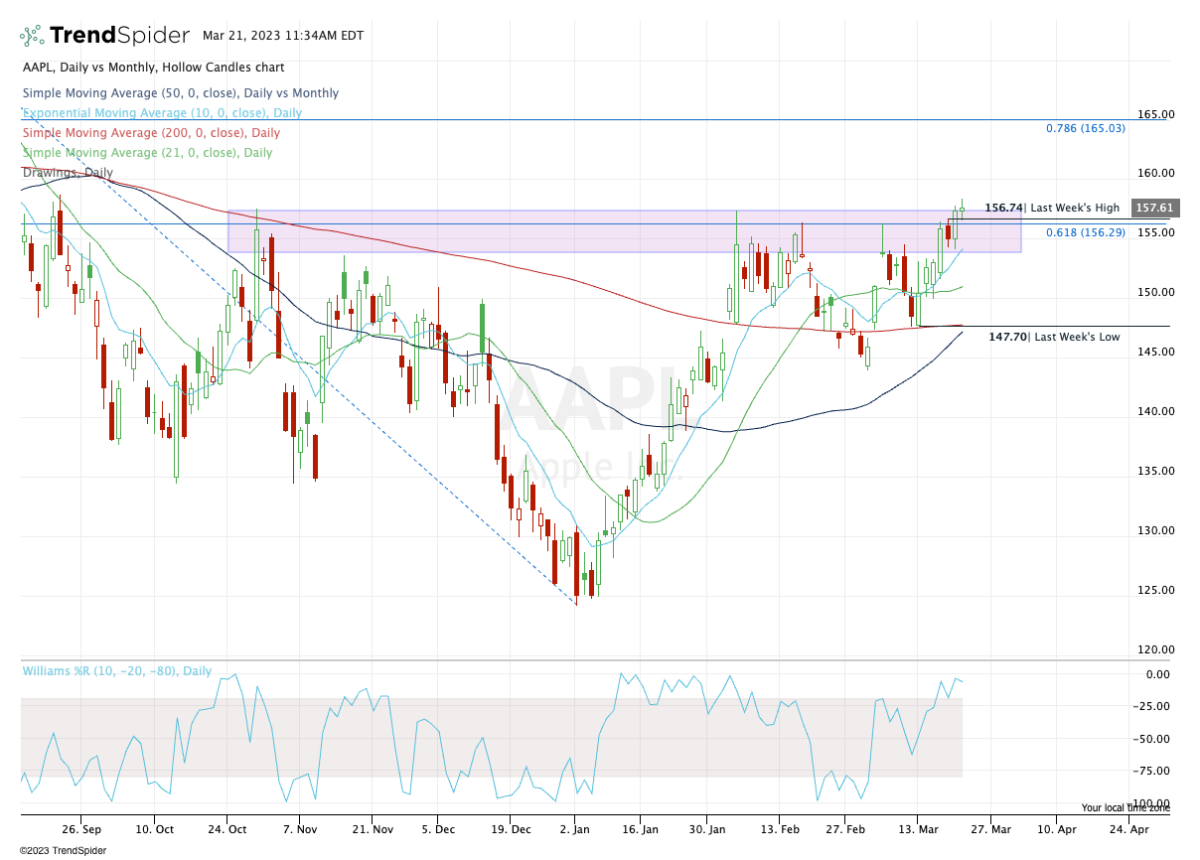Viewport: 1200px width, 860px height.
Task: Click the AAPL Daily vs Monthly chart title
Action: pos(153,67)
